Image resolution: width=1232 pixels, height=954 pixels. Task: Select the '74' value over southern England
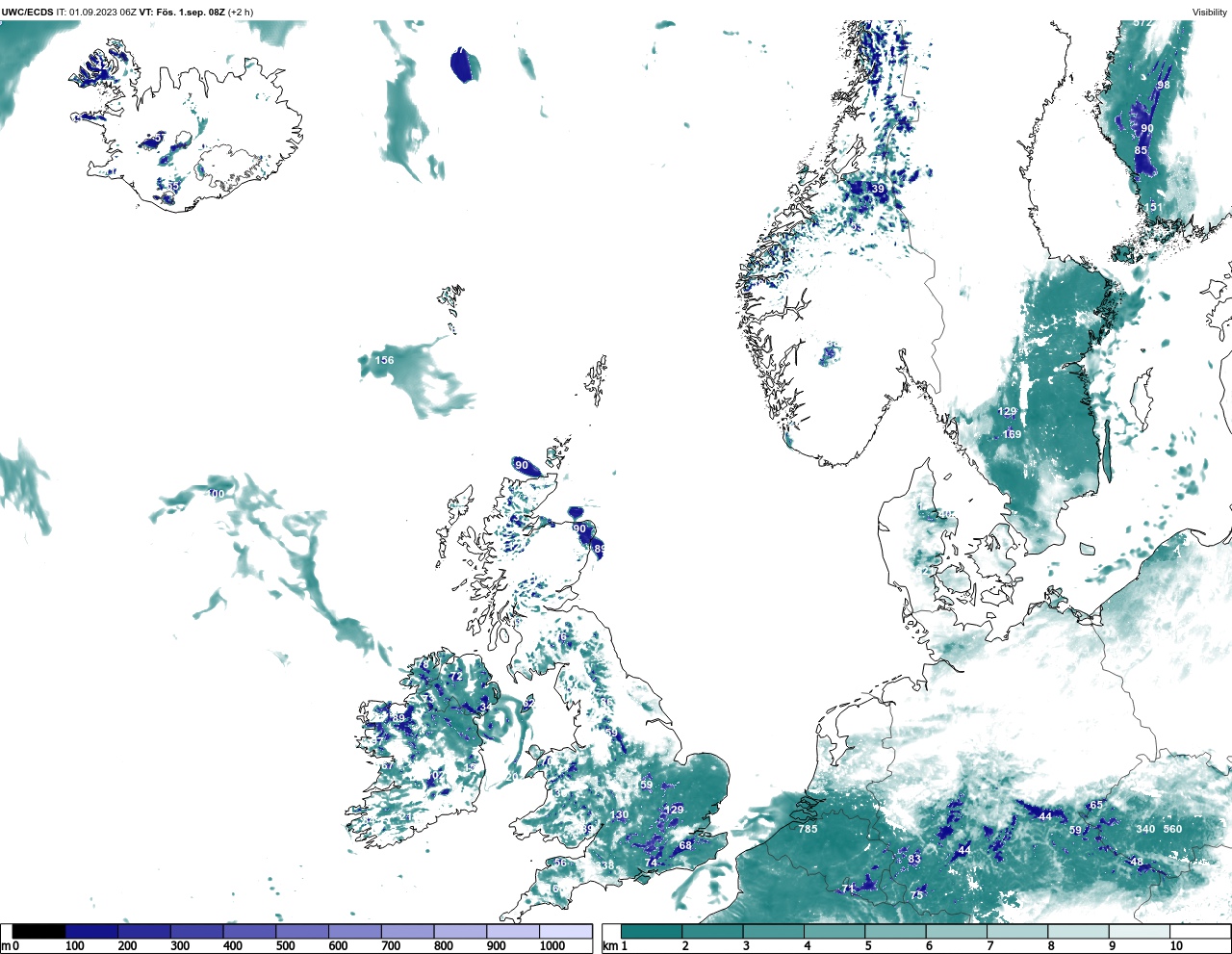click(651, 864)
